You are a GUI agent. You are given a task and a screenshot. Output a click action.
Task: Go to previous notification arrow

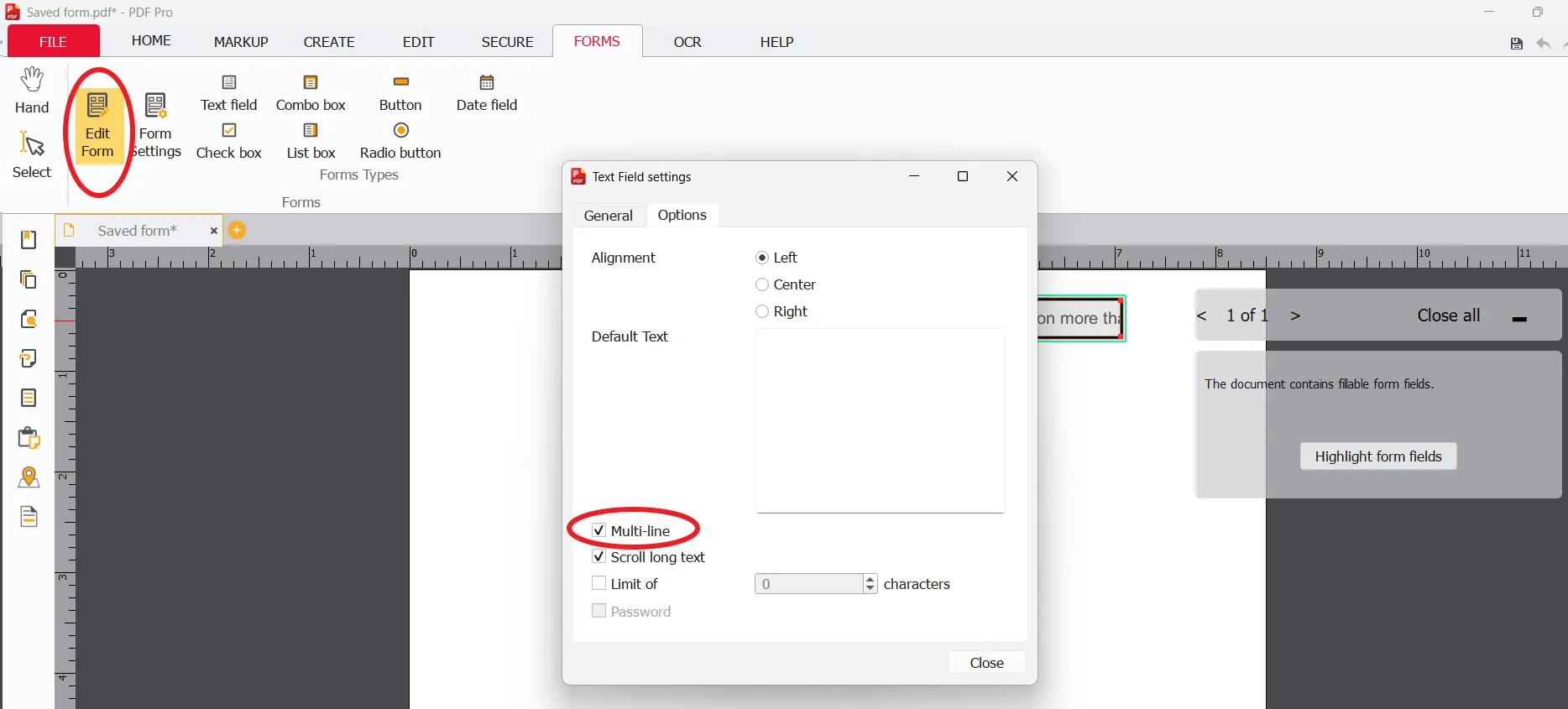(x=1202, y=315)
